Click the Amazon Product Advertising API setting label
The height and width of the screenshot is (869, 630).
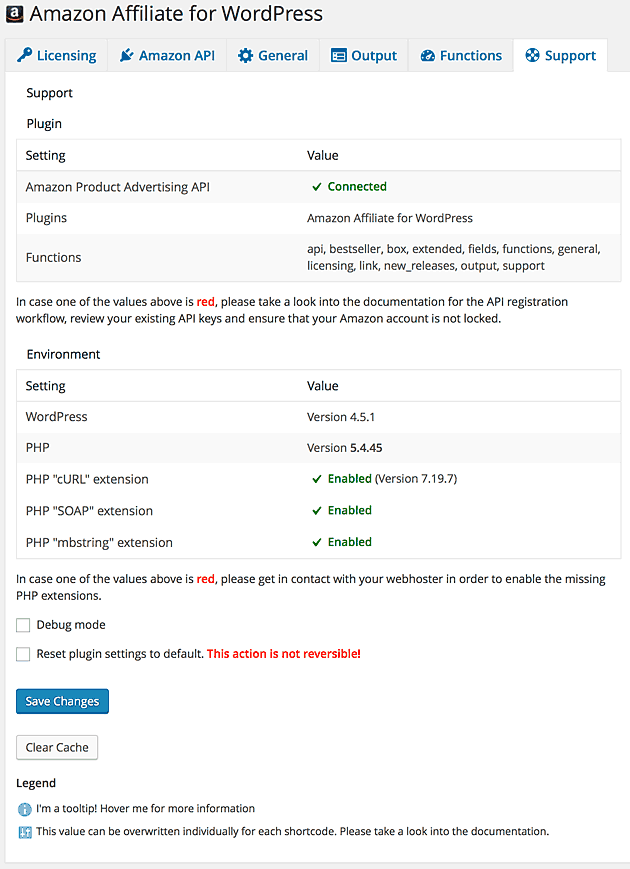(117, 187)
